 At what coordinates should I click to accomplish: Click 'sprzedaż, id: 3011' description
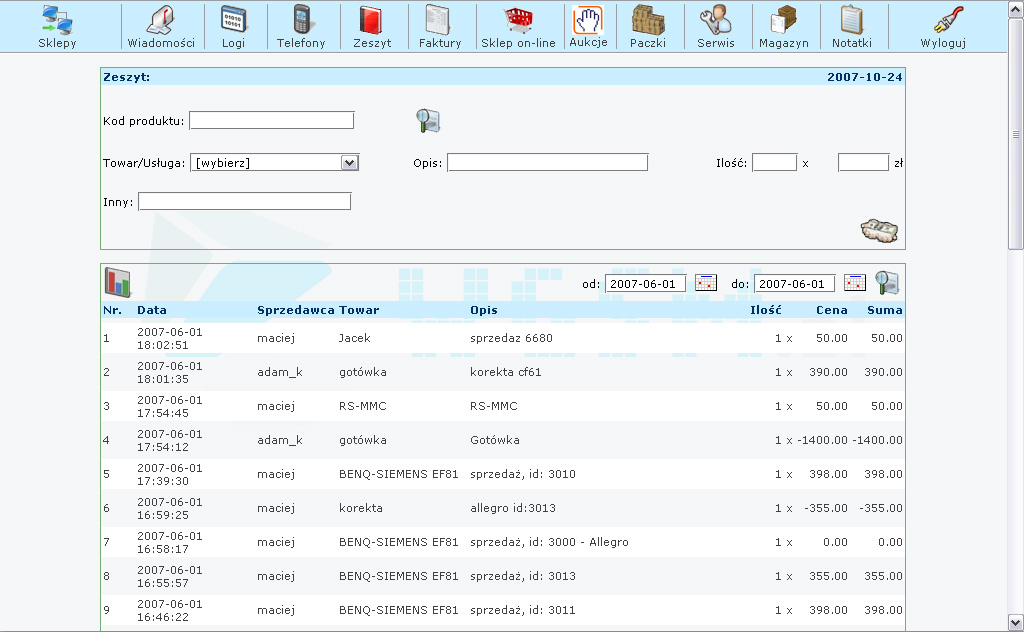tap(522, 610)
